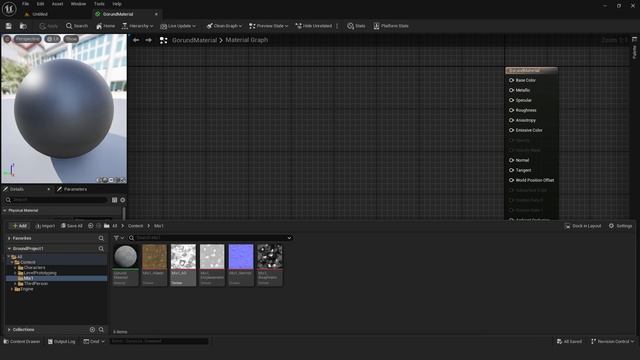Open the Show menu in the preview viewport
Image resolution: width=640 pixels, height=360 pixels.
click(x=71, y=39)
